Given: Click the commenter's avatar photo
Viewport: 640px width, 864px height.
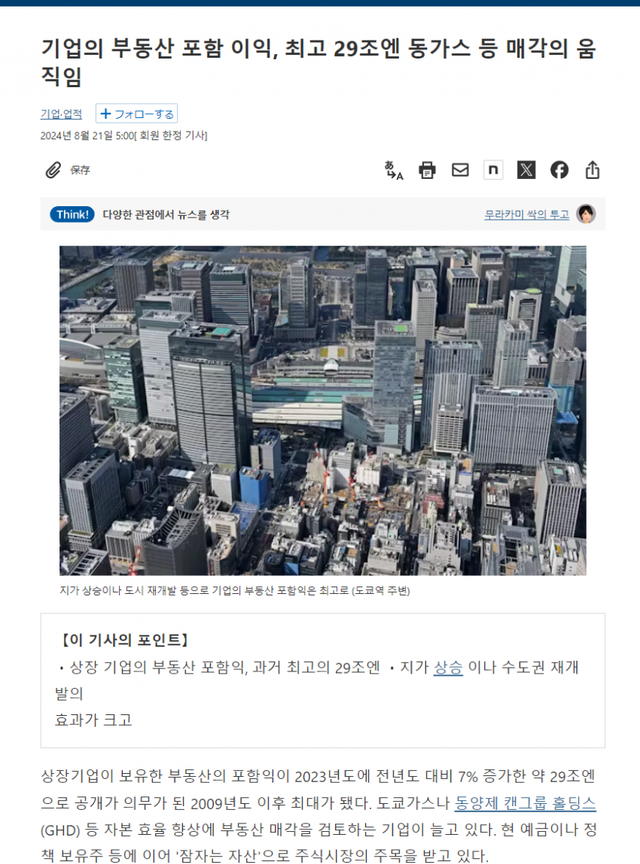Looking at the screenshot, I should coord(586,214).
